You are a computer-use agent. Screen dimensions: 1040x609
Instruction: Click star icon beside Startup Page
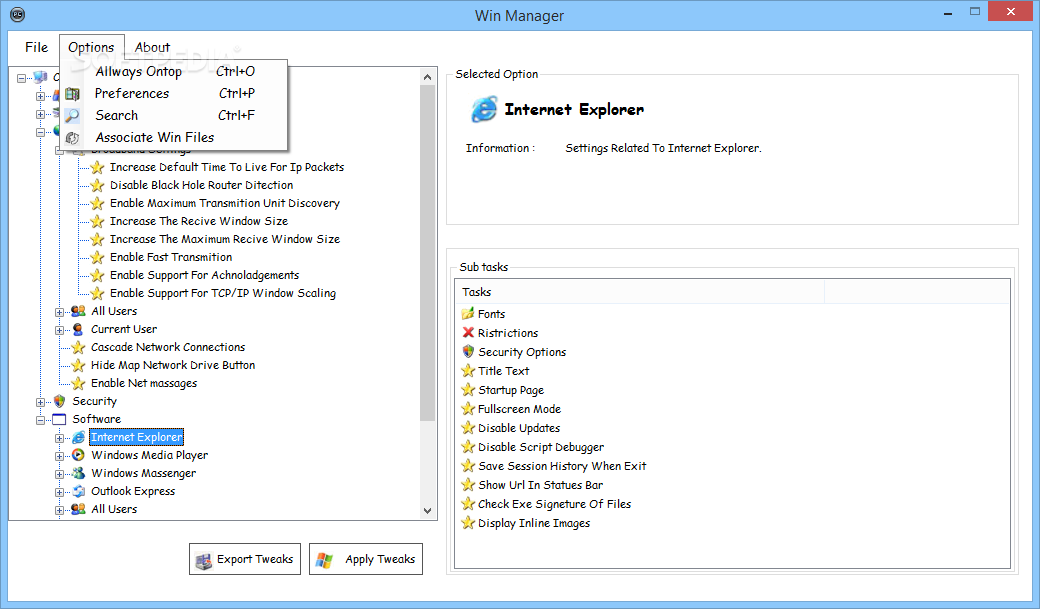(468, 389)
